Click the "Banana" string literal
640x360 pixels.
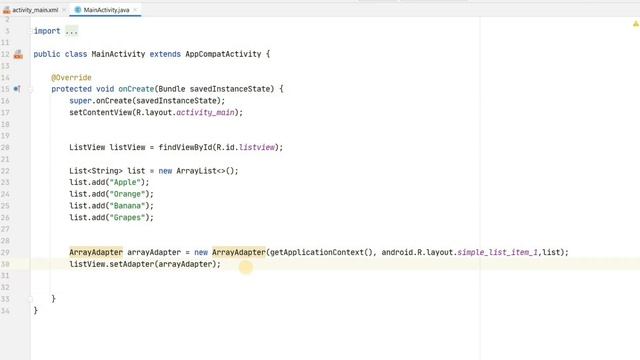pos(127,206)
